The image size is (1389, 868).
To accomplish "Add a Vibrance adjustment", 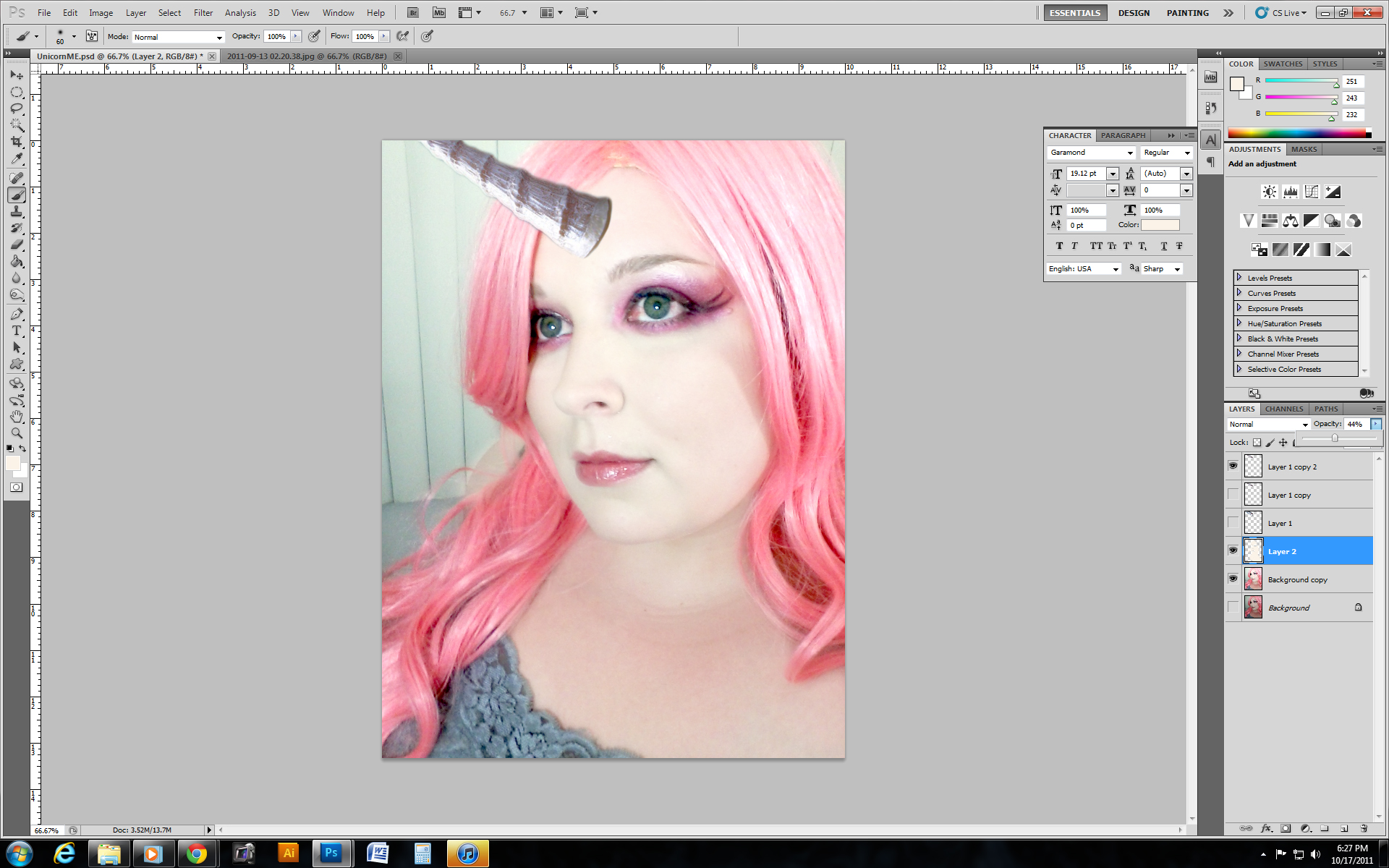I will coord(1248,221).
